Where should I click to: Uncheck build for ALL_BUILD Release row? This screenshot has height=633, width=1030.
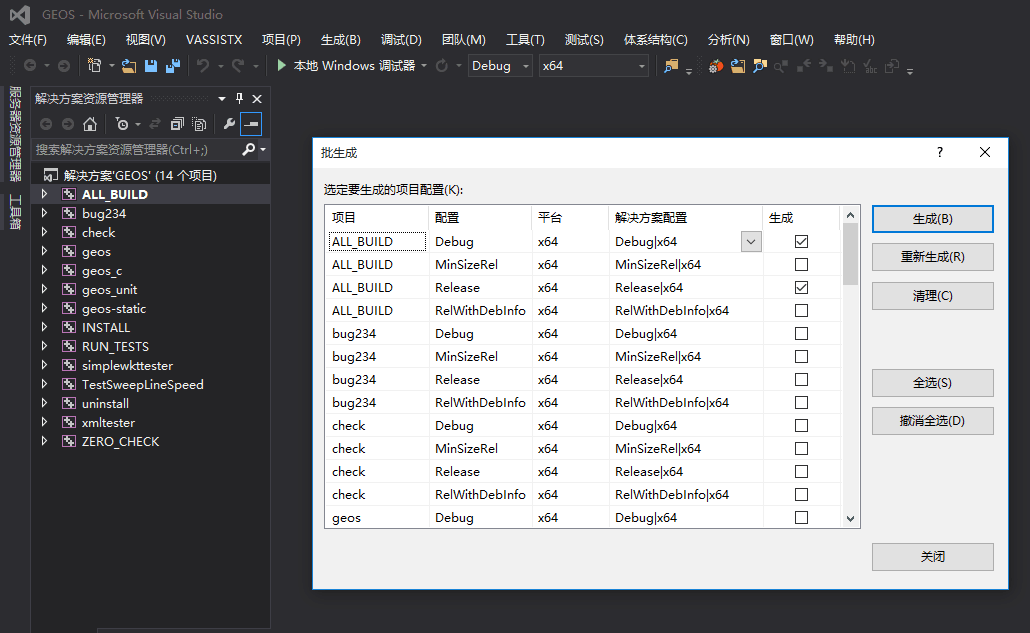tap(801, 288)
